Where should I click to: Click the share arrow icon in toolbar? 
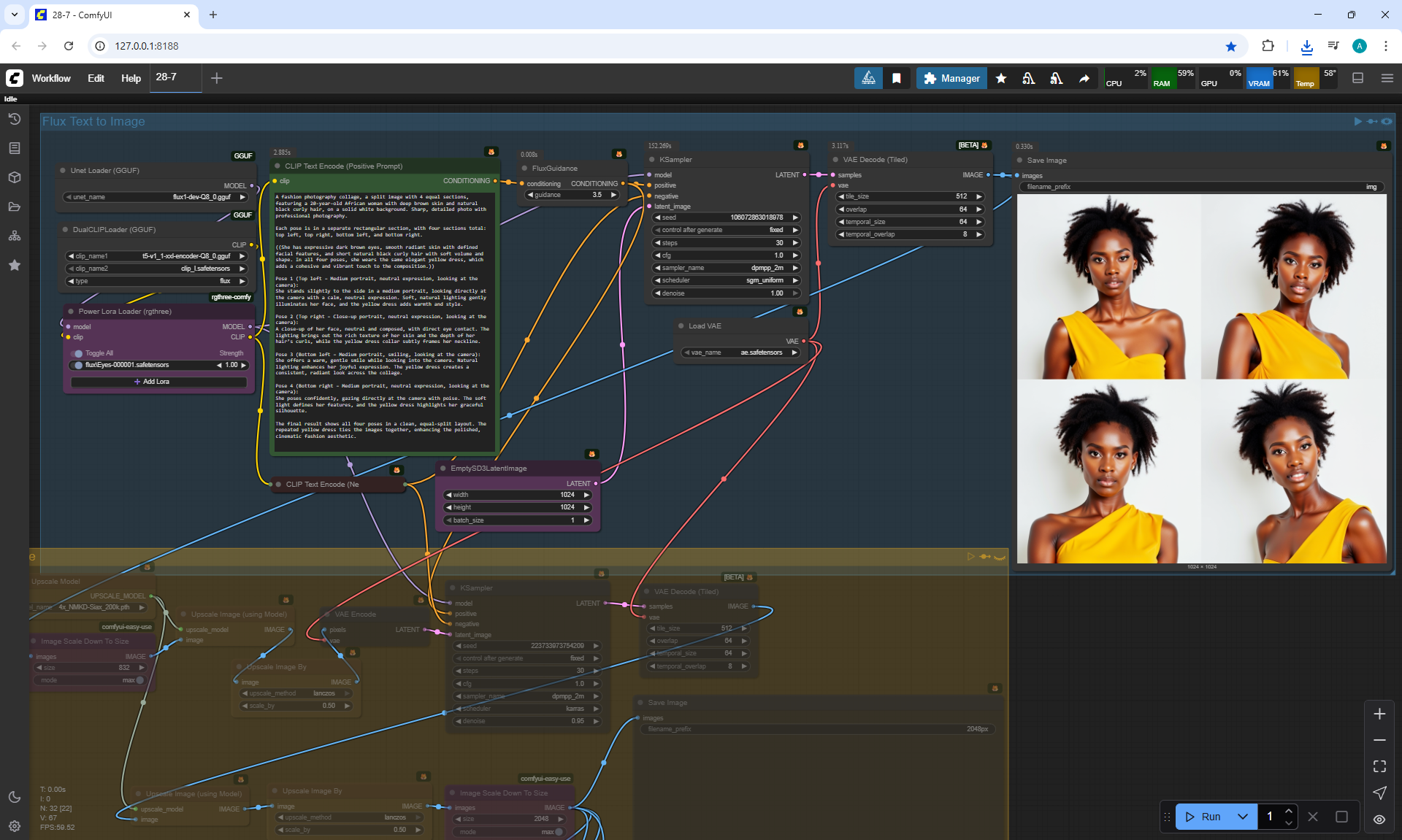[x=1084, y=78]
